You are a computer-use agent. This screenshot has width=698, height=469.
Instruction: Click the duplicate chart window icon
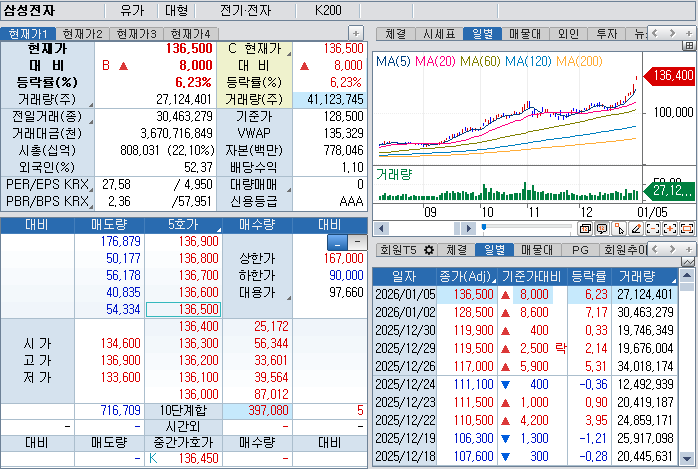coord(585,229)
